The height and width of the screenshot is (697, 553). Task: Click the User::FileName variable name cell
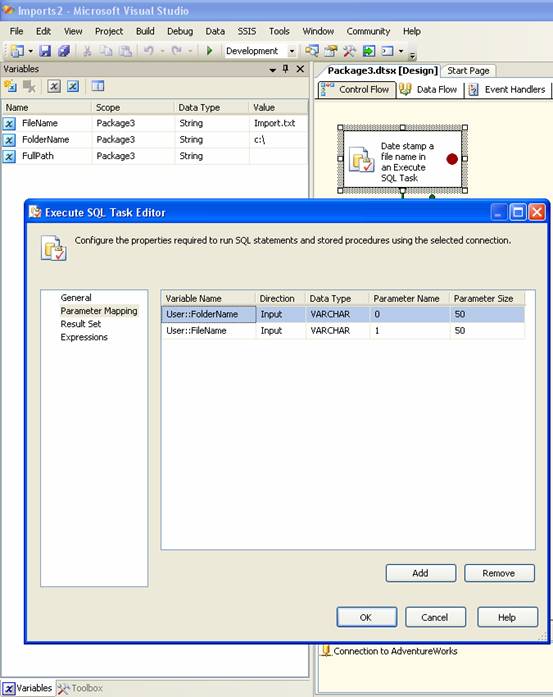click(208, 331)
